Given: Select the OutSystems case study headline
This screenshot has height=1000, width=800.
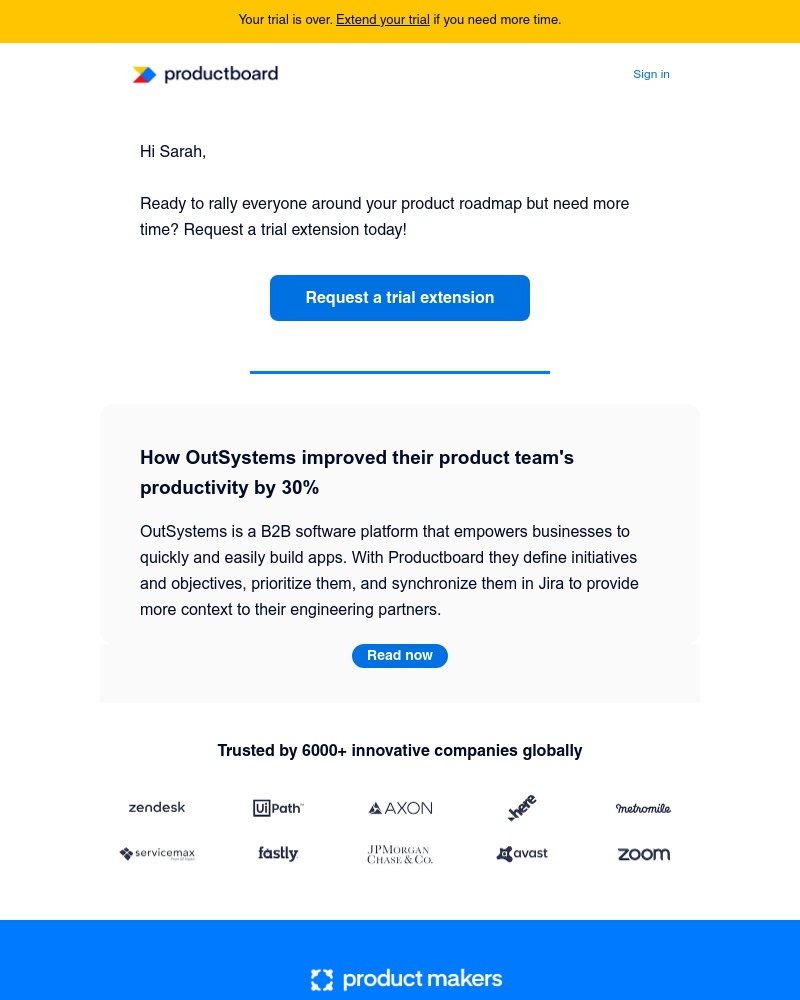Looking at the screenshot, I should [357, 472].
